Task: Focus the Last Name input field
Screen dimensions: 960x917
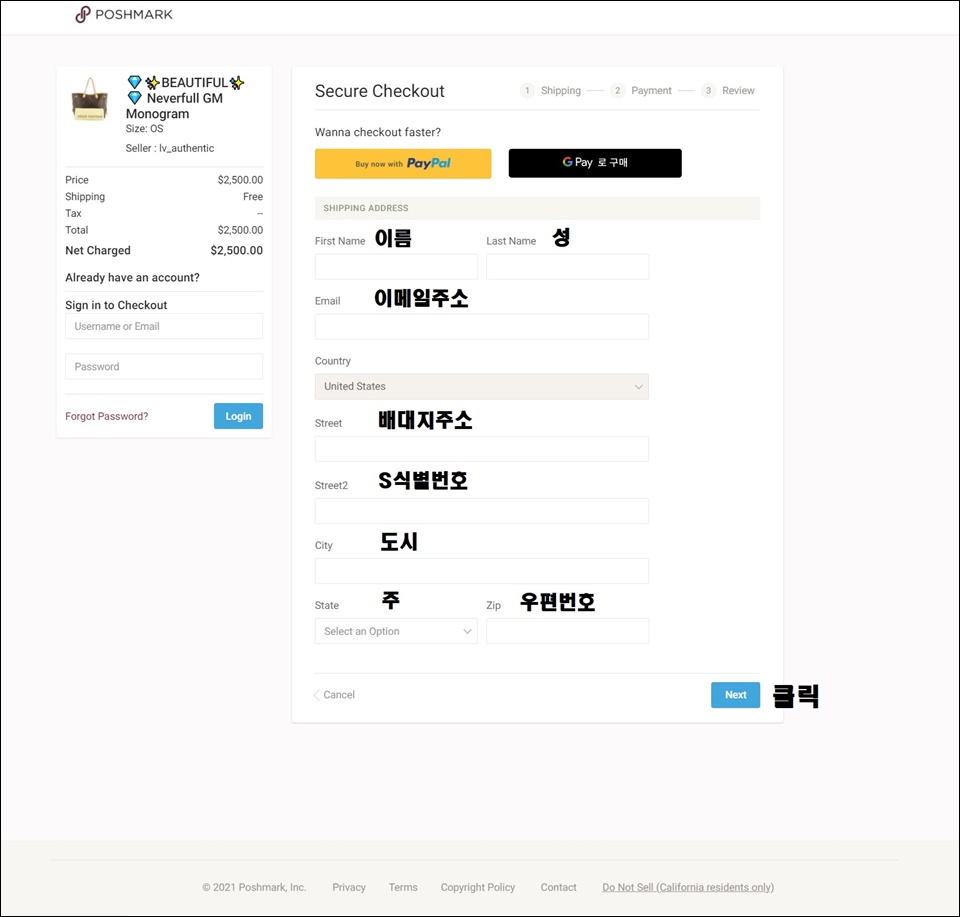Action: click(x=568, y=267)
